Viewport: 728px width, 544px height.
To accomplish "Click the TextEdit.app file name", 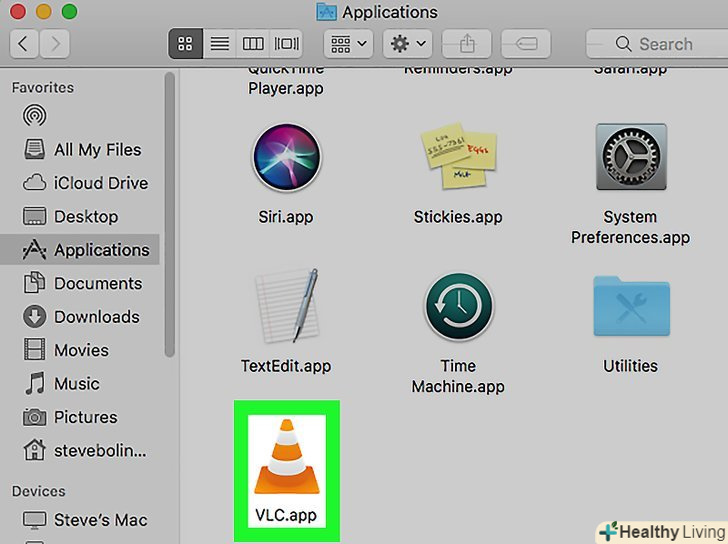I will click(286, 366).
